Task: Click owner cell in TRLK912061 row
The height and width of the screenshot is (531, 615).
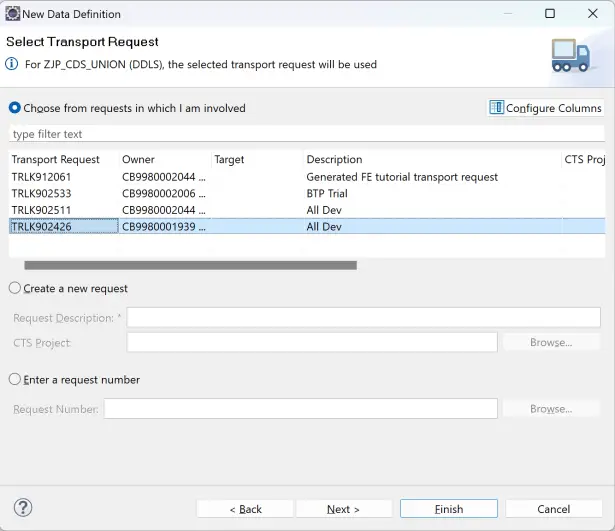Action: click(x=164, y=177)
